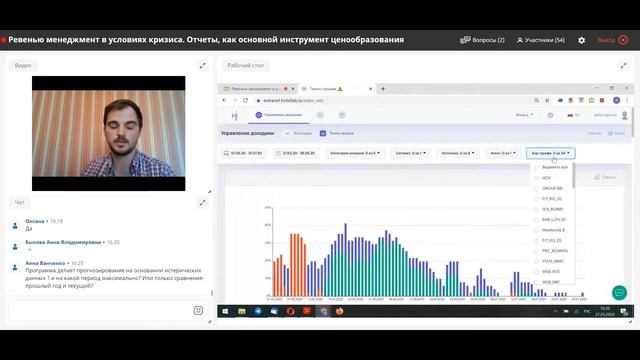The width and height of the screenshot is (640, 360).
Task: Check BAR_LOYLTY tariff code
Action: click(x=536, y=220)
